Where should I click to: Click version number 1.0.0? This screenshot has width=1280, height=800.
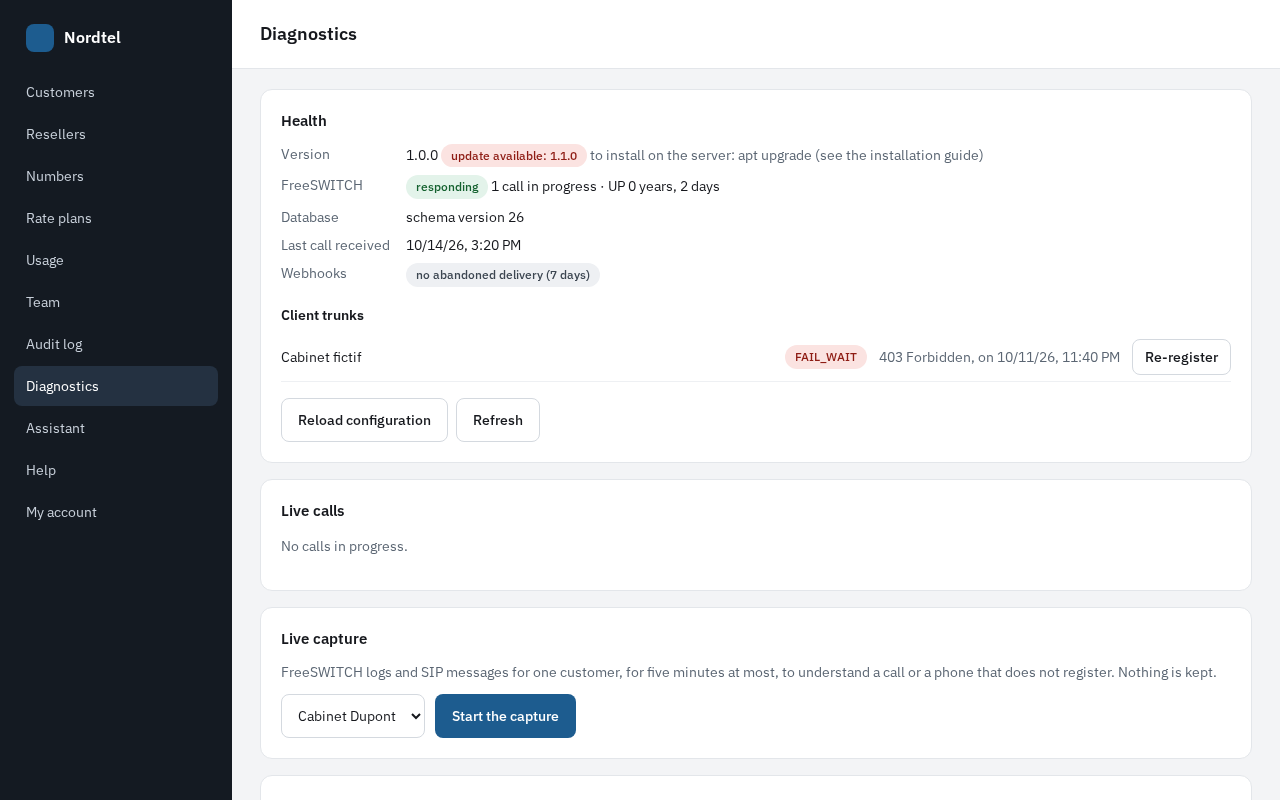click(422, 155)
